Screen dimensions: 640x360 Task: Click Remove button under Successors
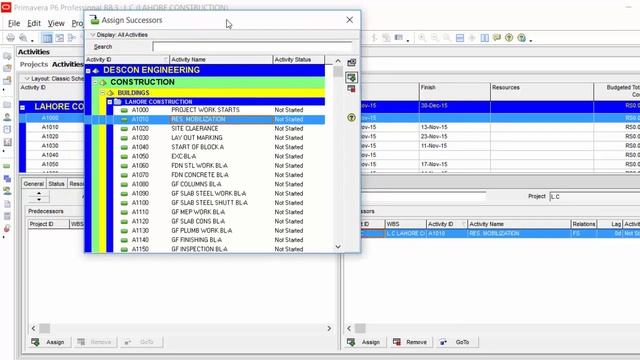click(x=410, y=342)
